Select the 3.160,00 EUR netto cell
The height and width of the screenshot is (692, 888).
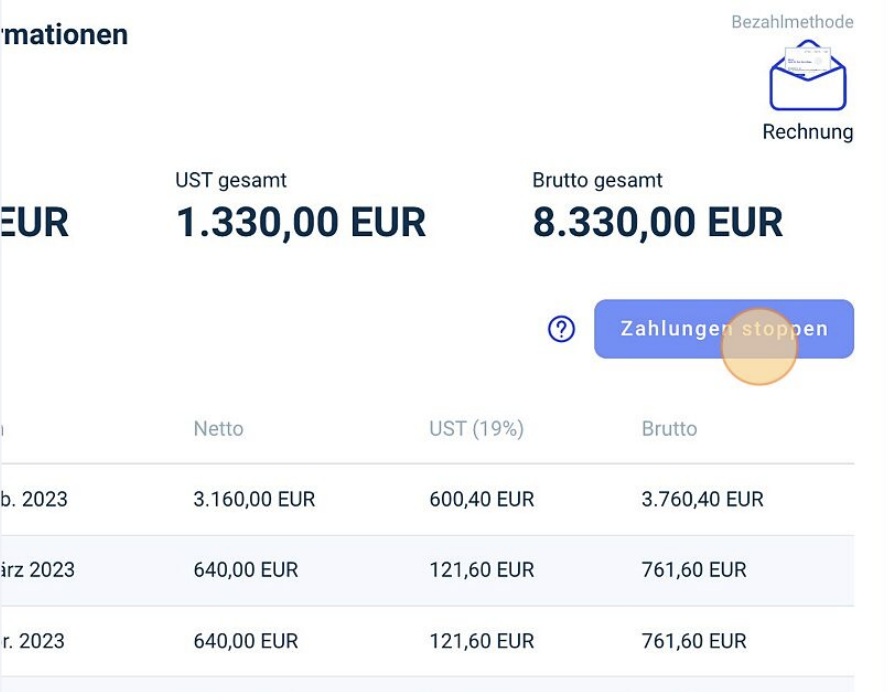[254, 499]
